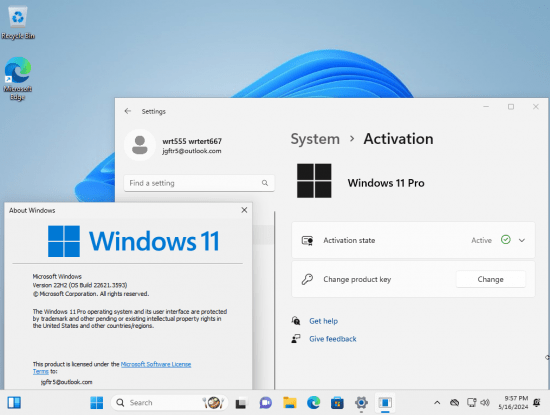Open Task View from the taskbar
The image size is (550, 415).
[241, 403]
